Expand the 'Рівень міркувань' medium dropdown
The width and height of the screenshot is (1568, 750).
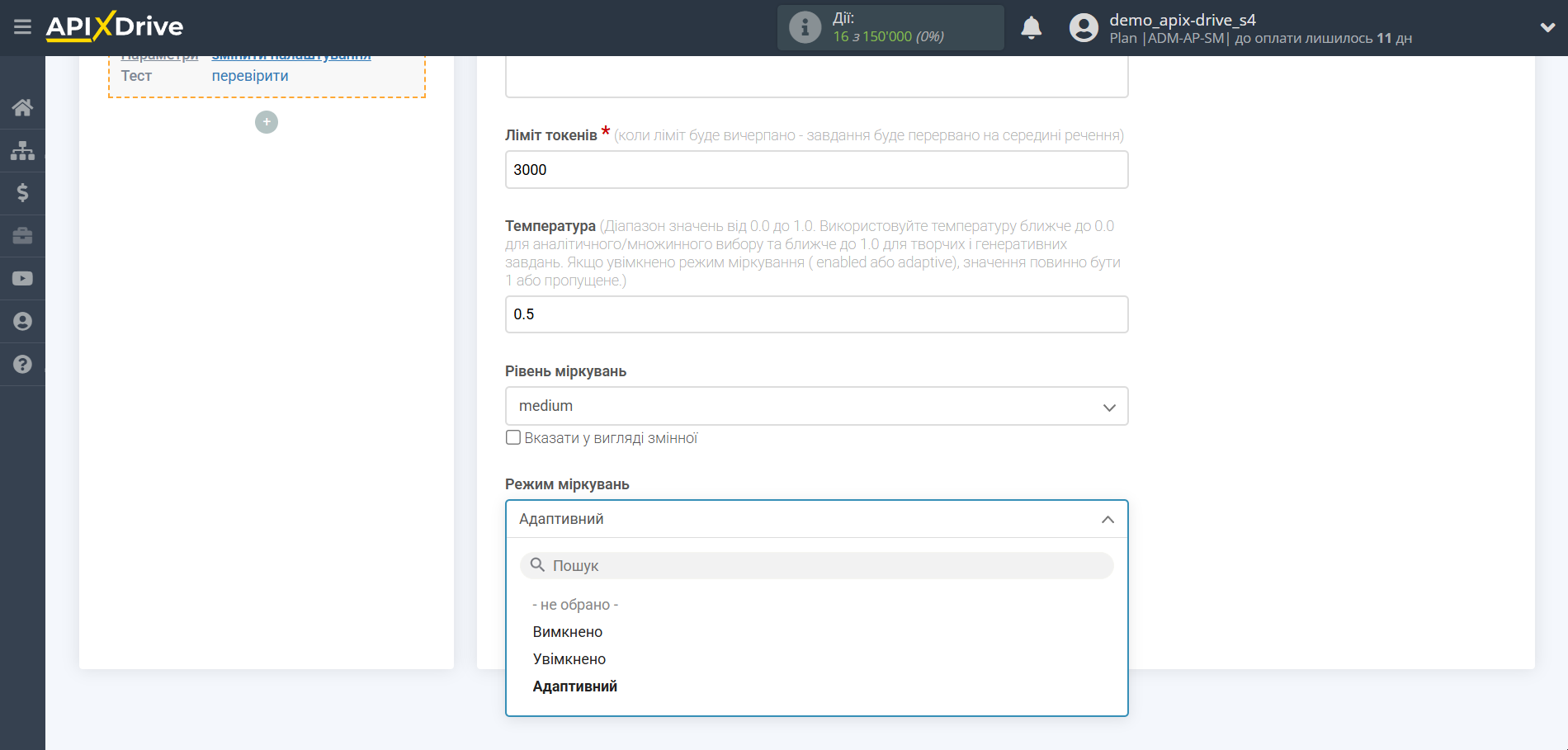point(815,406)
